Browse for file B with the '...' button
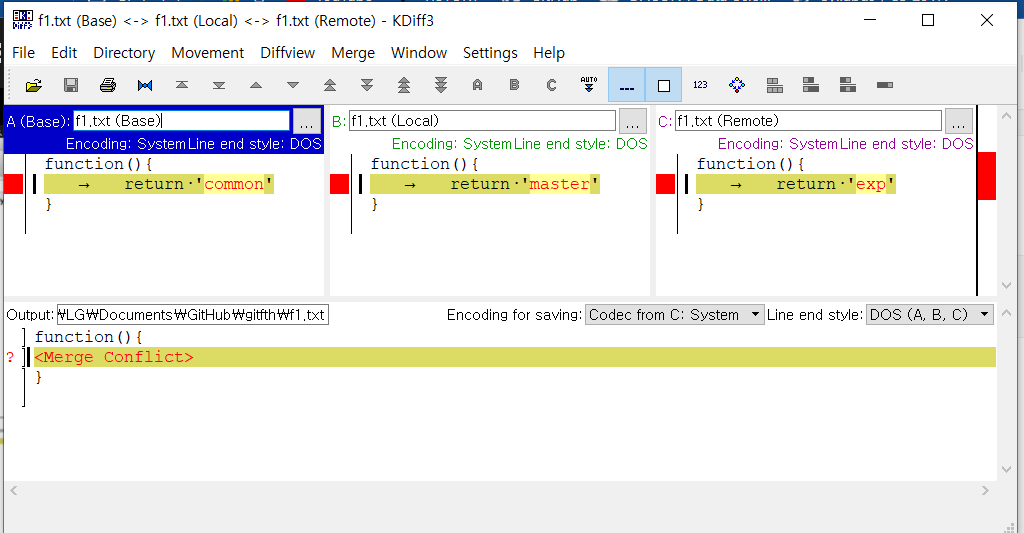 pyautogui.click(x=632, y=121)
